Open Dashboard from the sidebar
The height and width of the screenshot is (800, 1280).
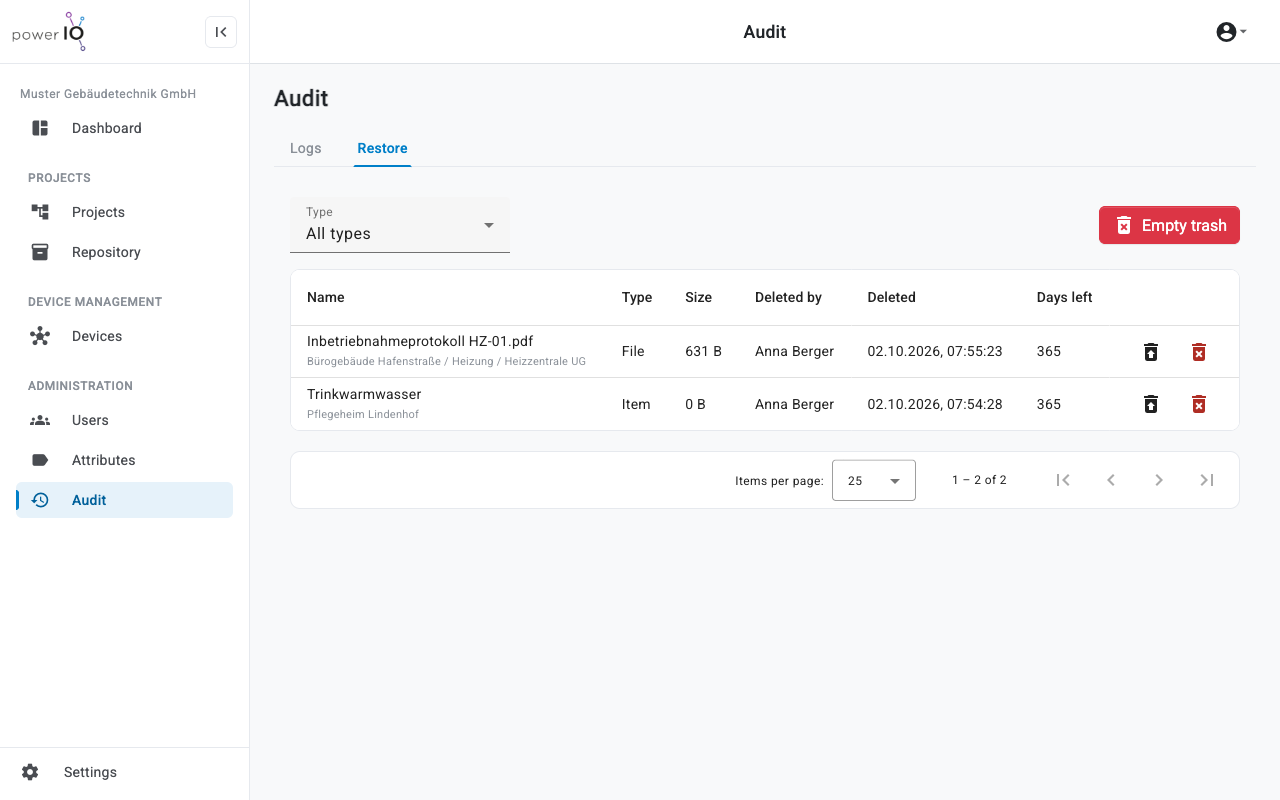124,128
